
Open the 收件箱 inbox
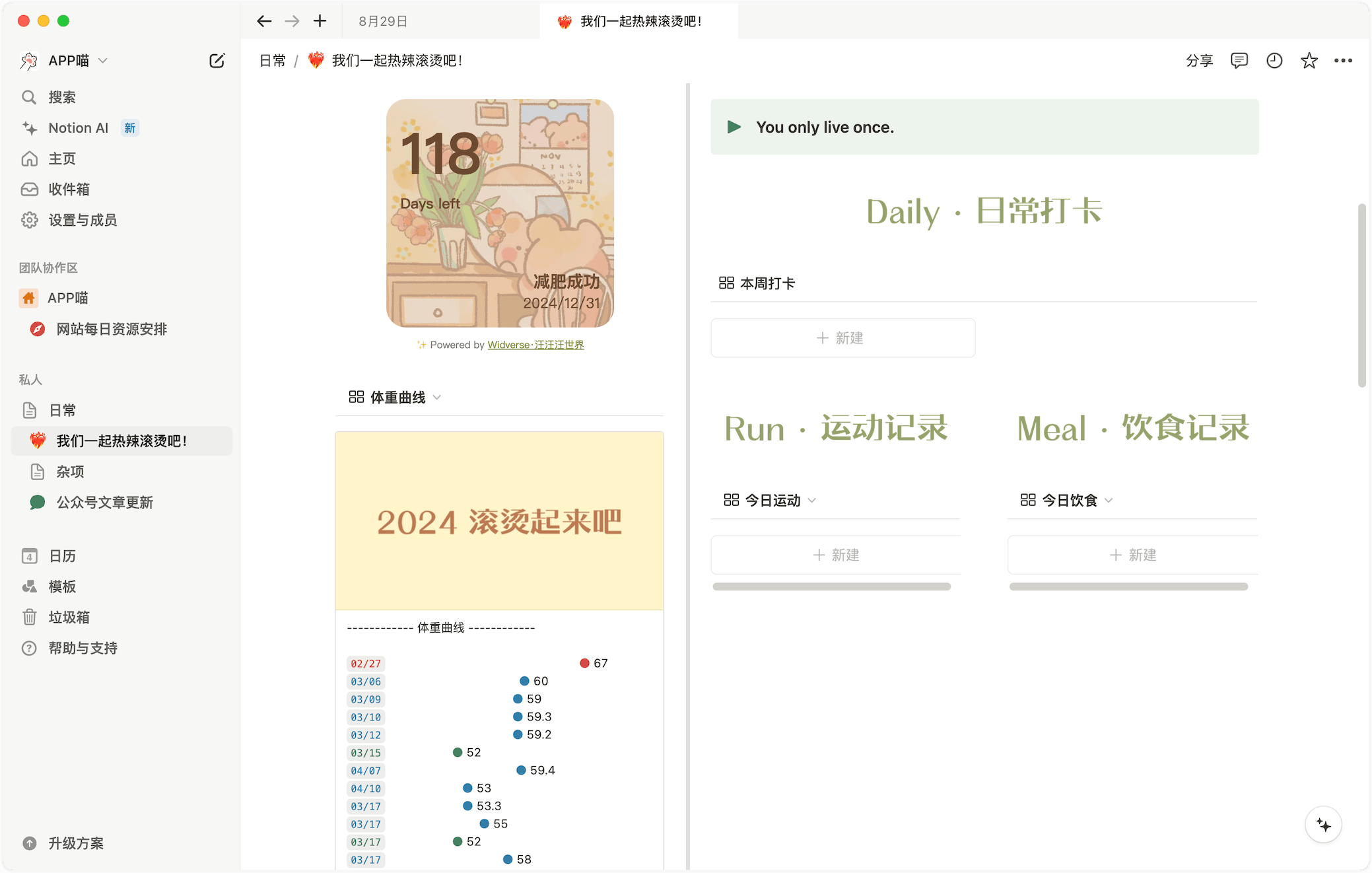pos(68,190)
